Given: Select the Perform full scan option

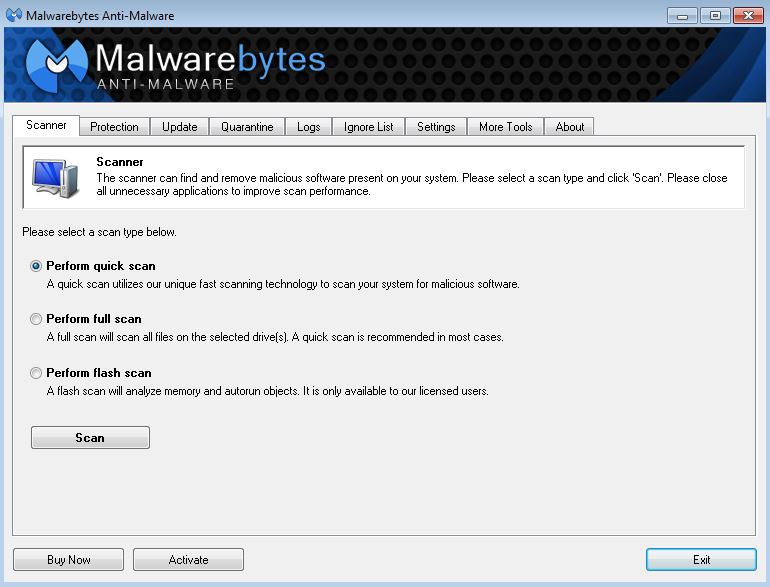Looking at the screenshot, I should click(36, 319).
